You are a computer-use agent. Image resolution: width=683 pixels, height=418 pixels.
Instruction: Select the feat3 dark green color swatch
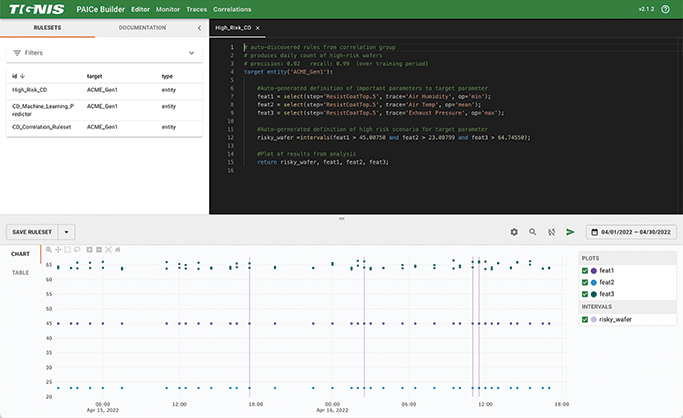[x=596, y=295]
